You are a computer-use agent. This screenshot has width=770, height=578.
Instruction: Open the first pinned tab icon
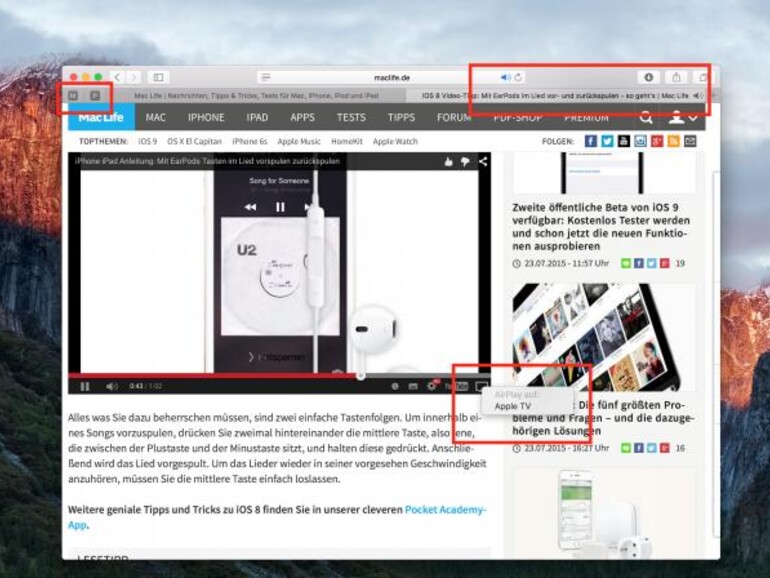73,95
